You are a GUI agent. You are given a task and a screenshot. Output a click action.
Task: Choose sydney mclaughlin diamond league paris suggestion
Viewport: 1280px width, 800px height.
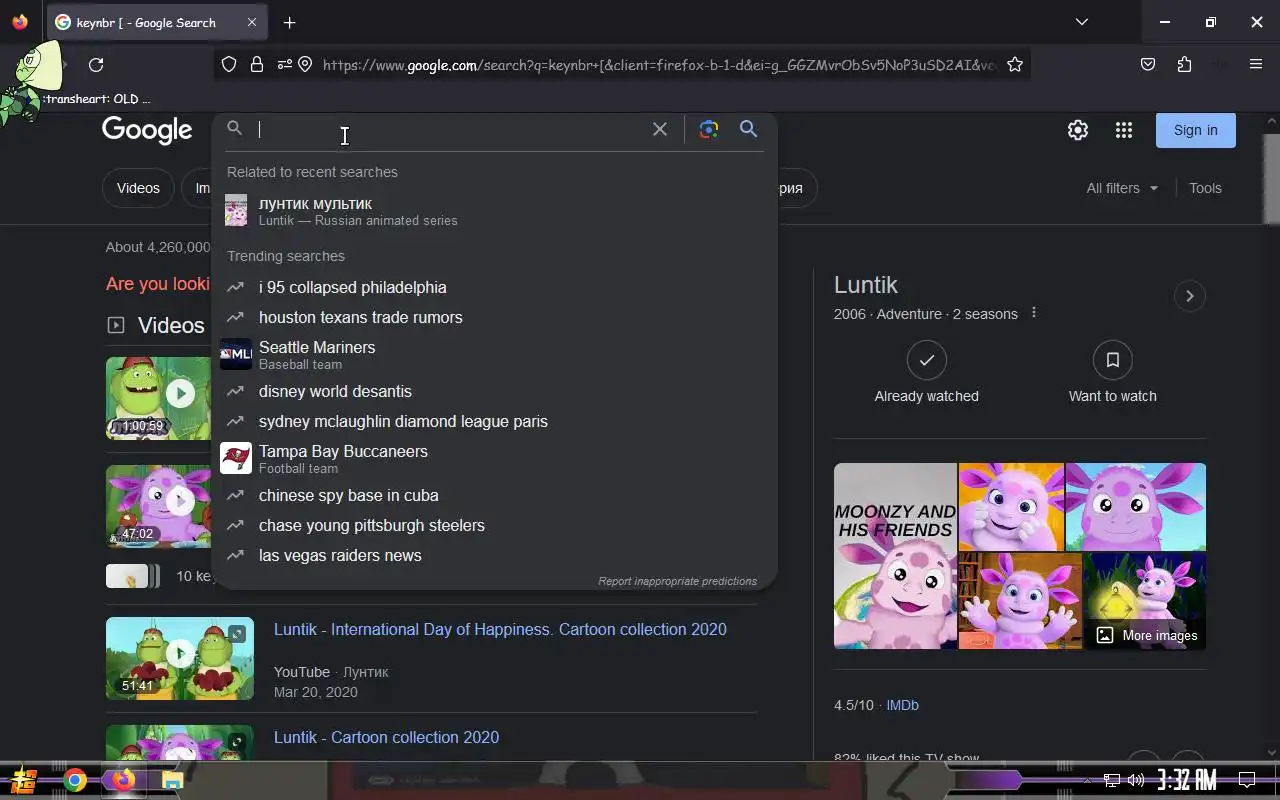[x=494, y=421]
